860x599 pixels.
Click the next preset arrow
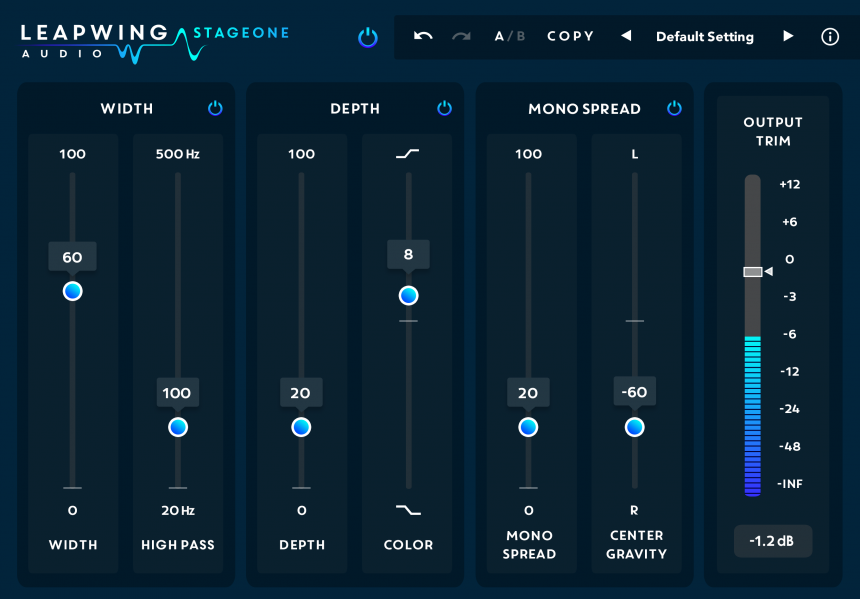789,36
